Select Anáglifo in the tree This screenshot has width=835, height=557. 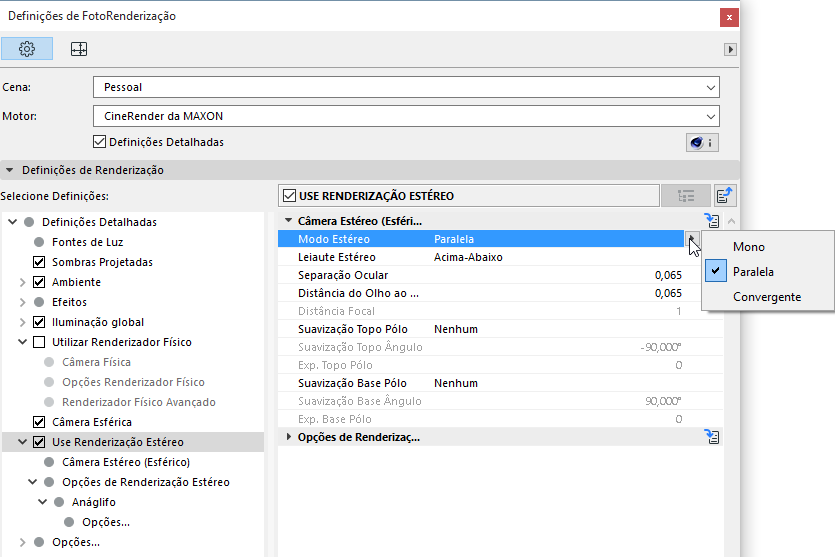pyautogui.click(x=94, y=502)
